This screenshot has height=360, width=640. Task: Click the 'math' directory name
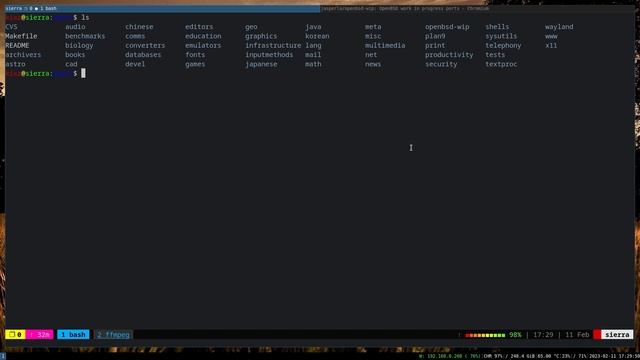coord(313,64)
